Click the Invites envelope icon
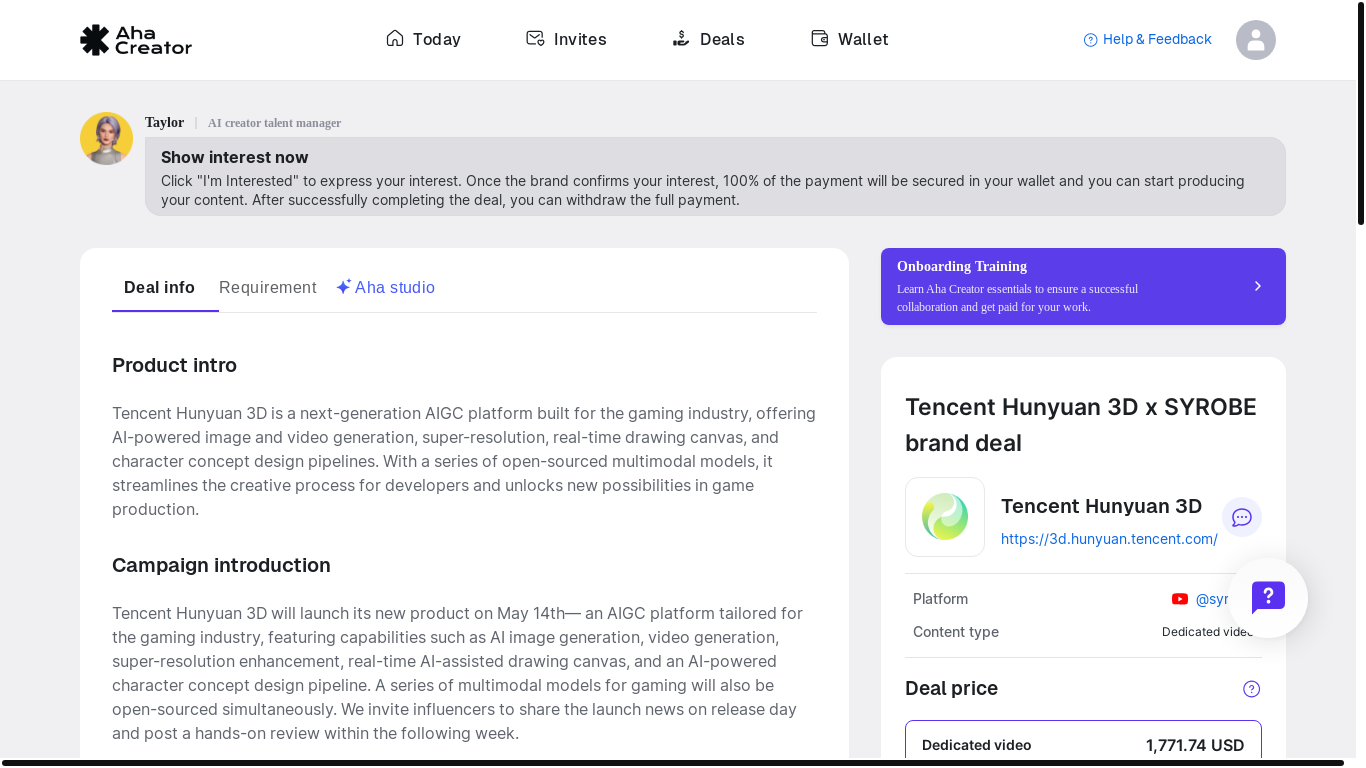Screen dimensions: 1366x768 point(535,38)
